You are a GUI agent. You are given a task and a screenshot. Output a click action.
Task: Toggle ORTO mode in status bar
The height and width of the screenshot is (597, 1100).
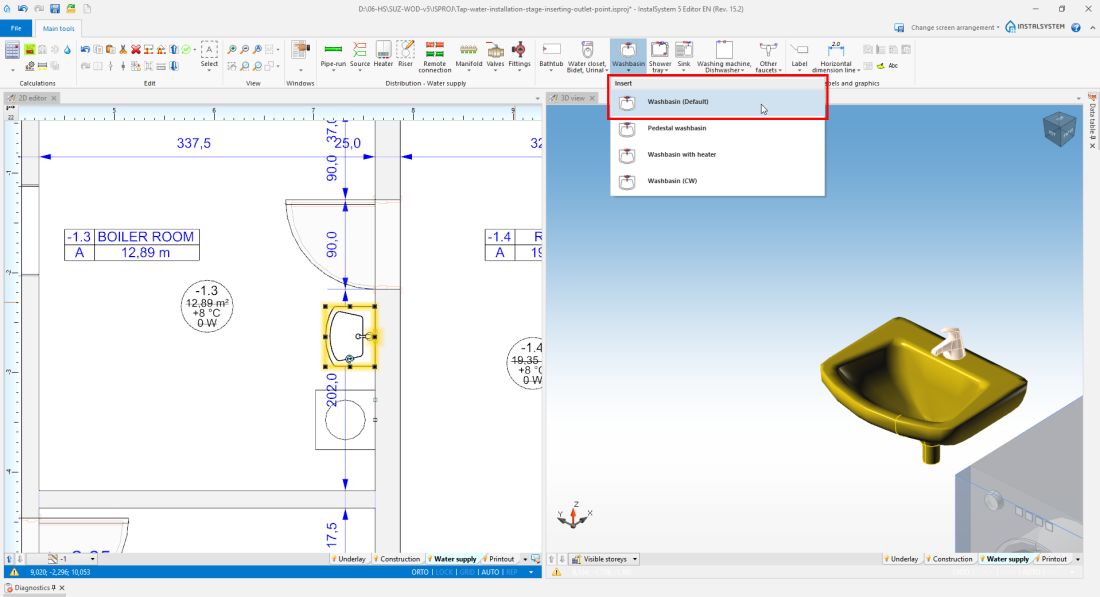[420, 572]
